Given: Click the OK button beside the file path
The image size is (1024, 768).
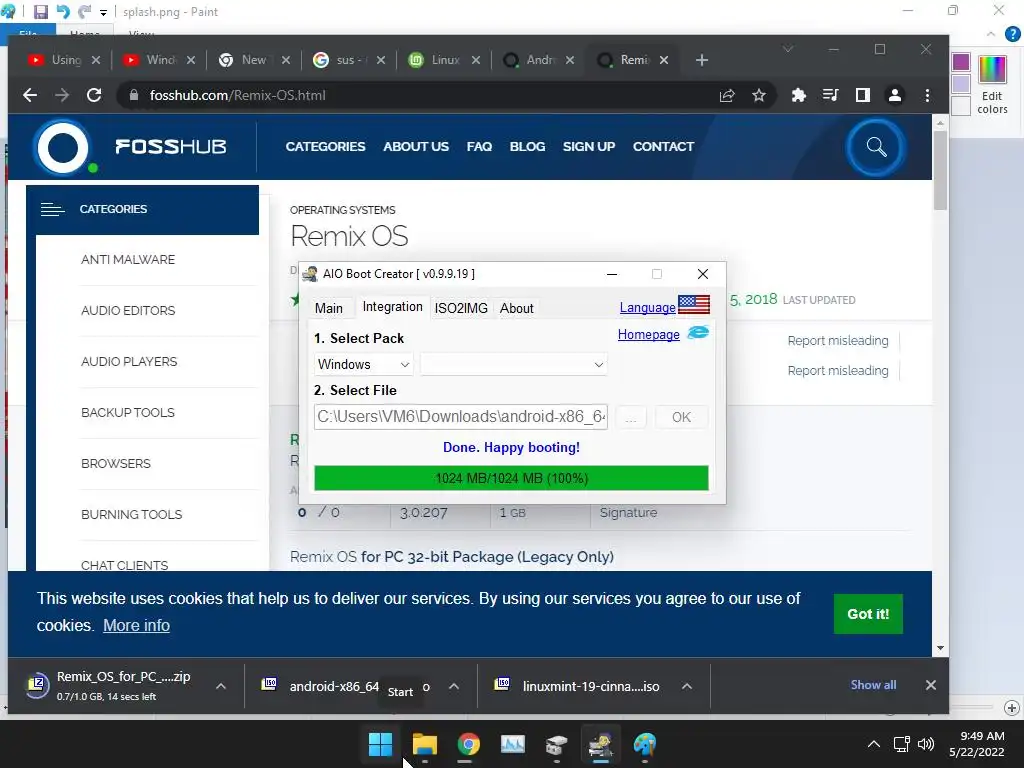Looking at the screenshot, I should click(x=681, y=417).
